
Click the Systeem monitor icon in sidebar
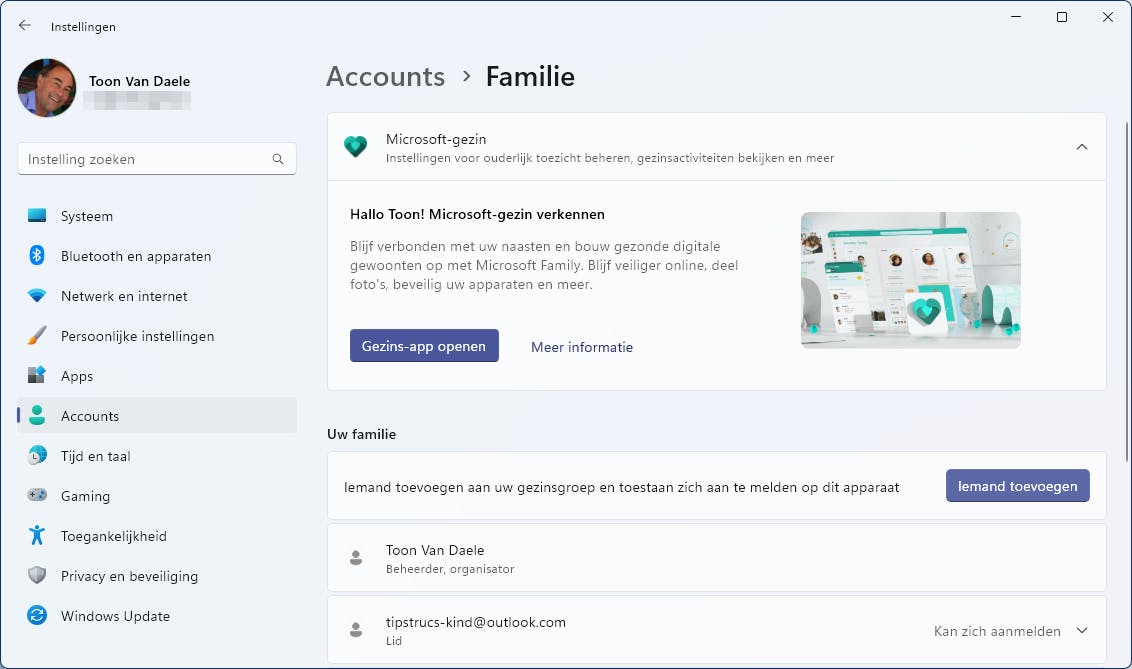pyautogui.click(x=37, y=216)
